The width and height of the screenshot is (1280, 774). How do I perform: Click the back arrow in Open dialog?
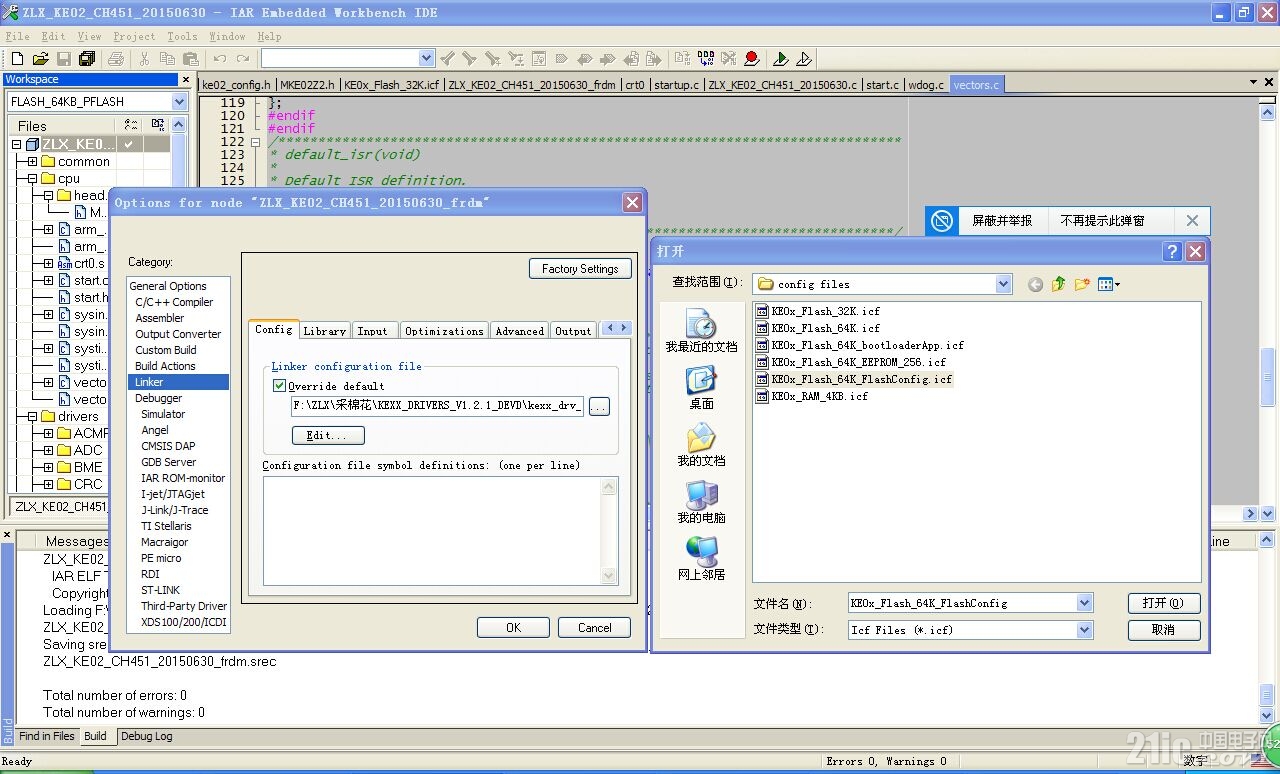pyautogui.click(x=1036, y=284)
